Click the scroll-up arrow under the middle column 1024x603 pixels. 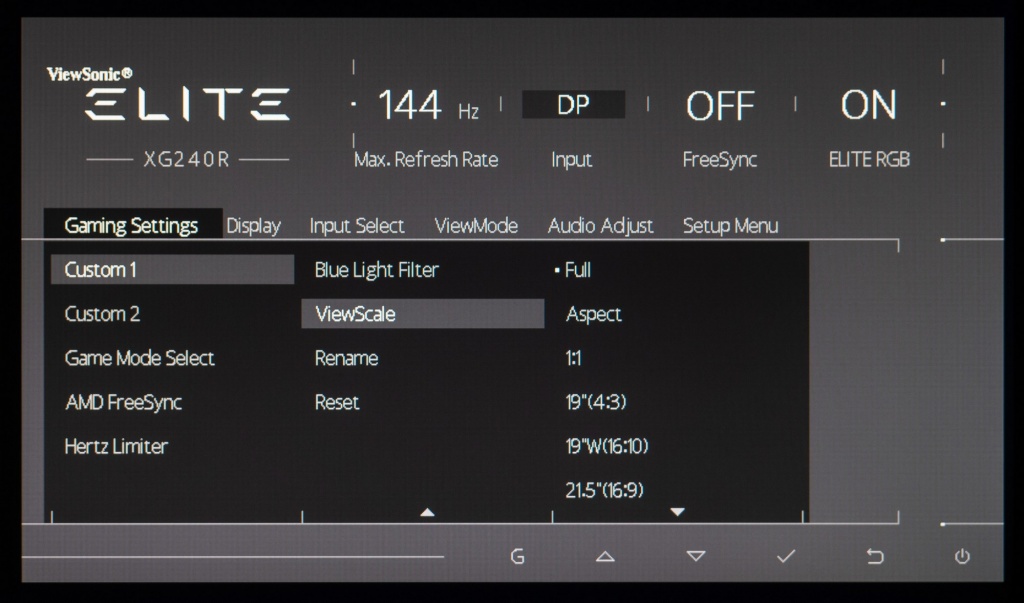click(427, 513)
